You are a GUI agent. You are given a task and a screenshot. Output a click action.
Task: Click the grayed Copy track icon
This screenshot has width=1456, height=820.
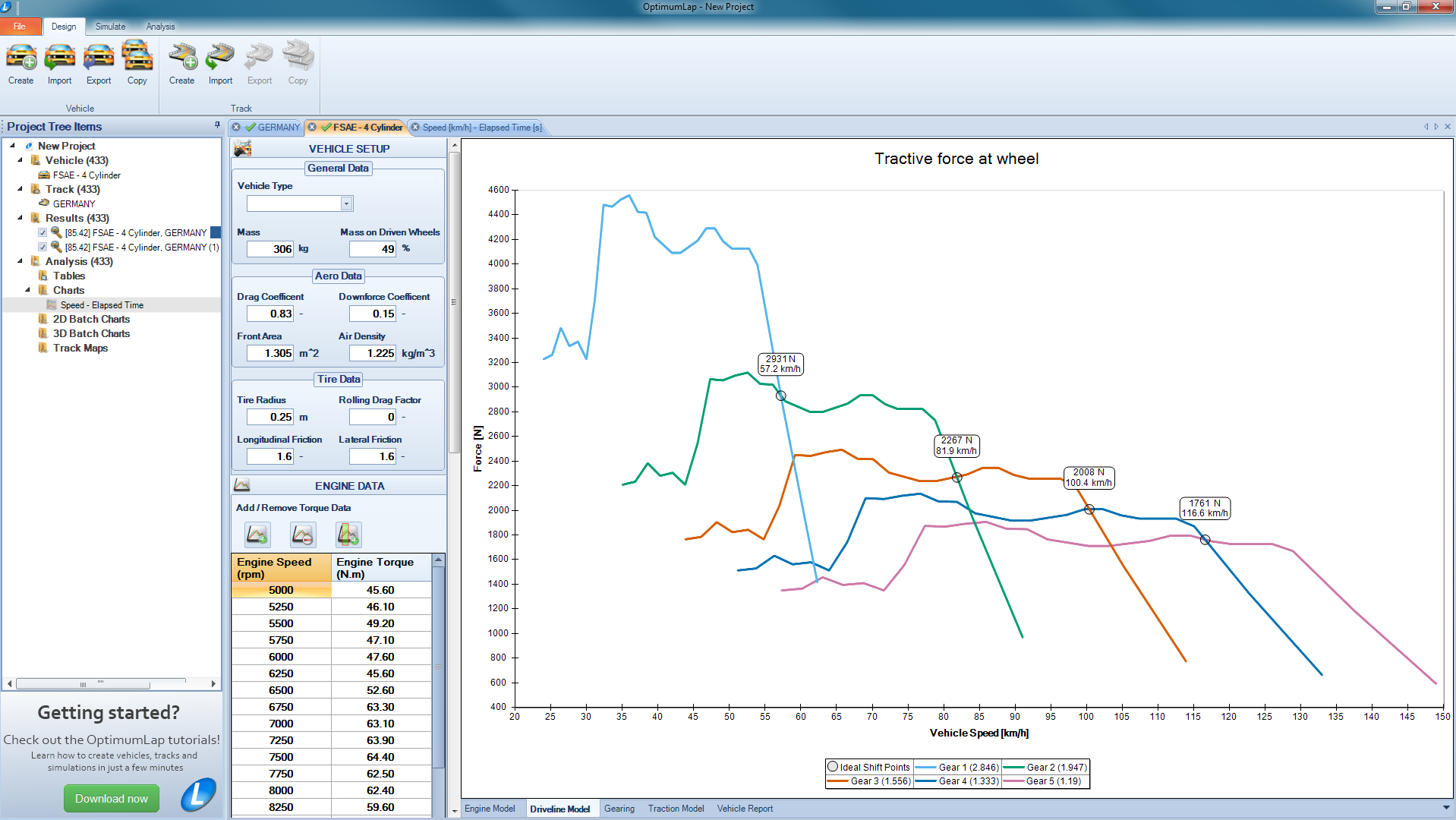click(x=298, y=55)
